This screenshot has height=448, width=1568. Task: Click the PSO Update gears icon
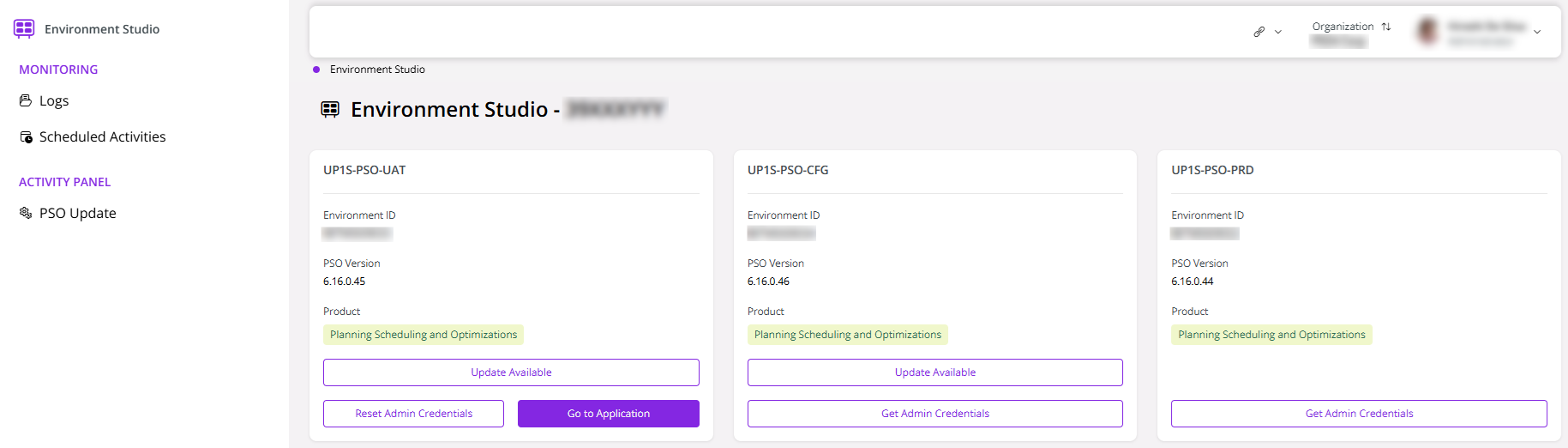coord(26,213)
